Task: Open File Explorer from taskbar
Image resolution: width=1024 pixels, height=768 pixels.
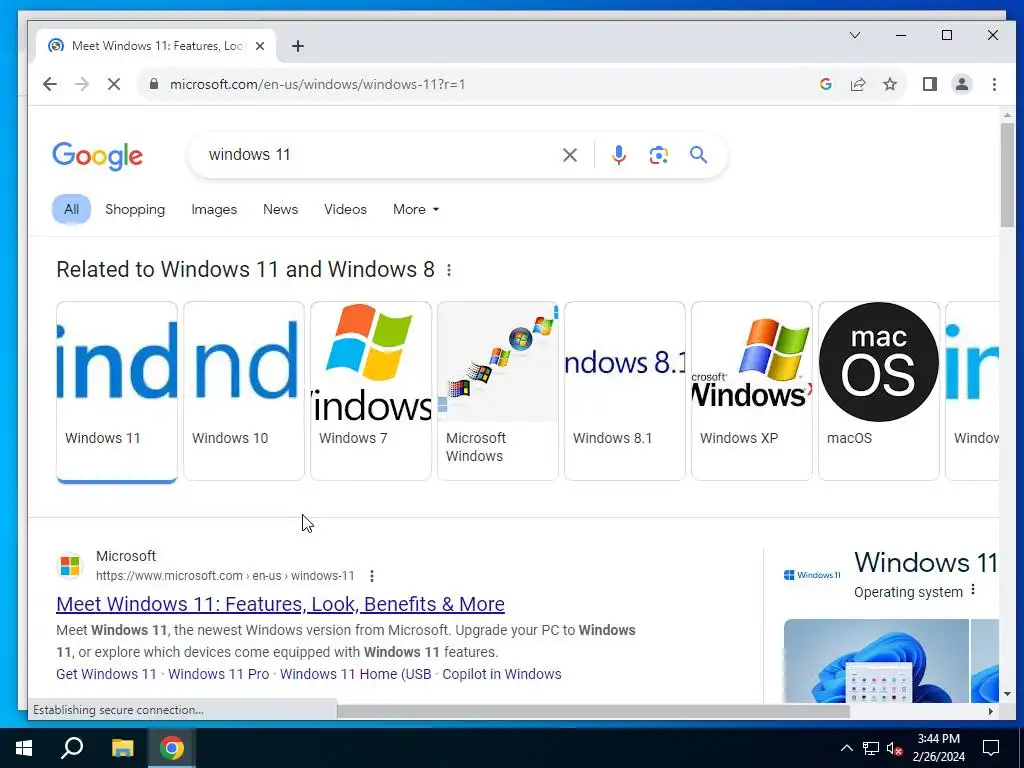Action: pos(122,748)
